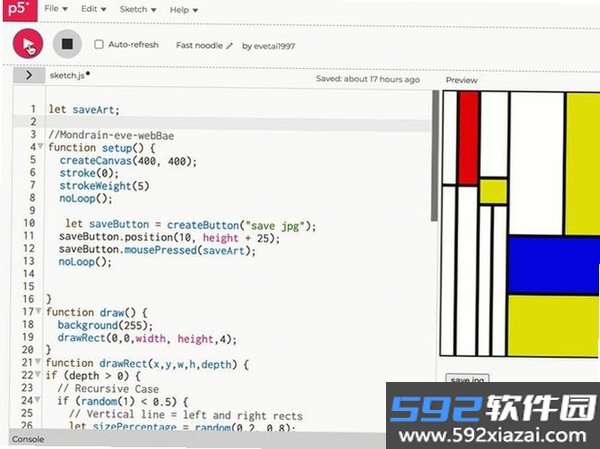Click the 'strokeWeight(5)' line
This screenshot has width=600, height=449.
pos(104,186)
